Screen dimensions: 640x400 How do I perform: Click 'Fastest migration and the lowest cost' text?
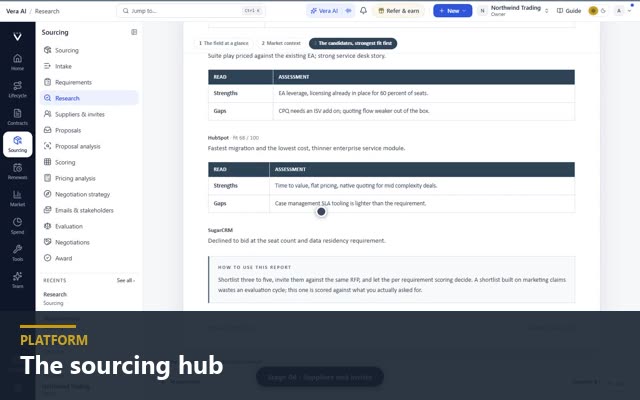306,148
